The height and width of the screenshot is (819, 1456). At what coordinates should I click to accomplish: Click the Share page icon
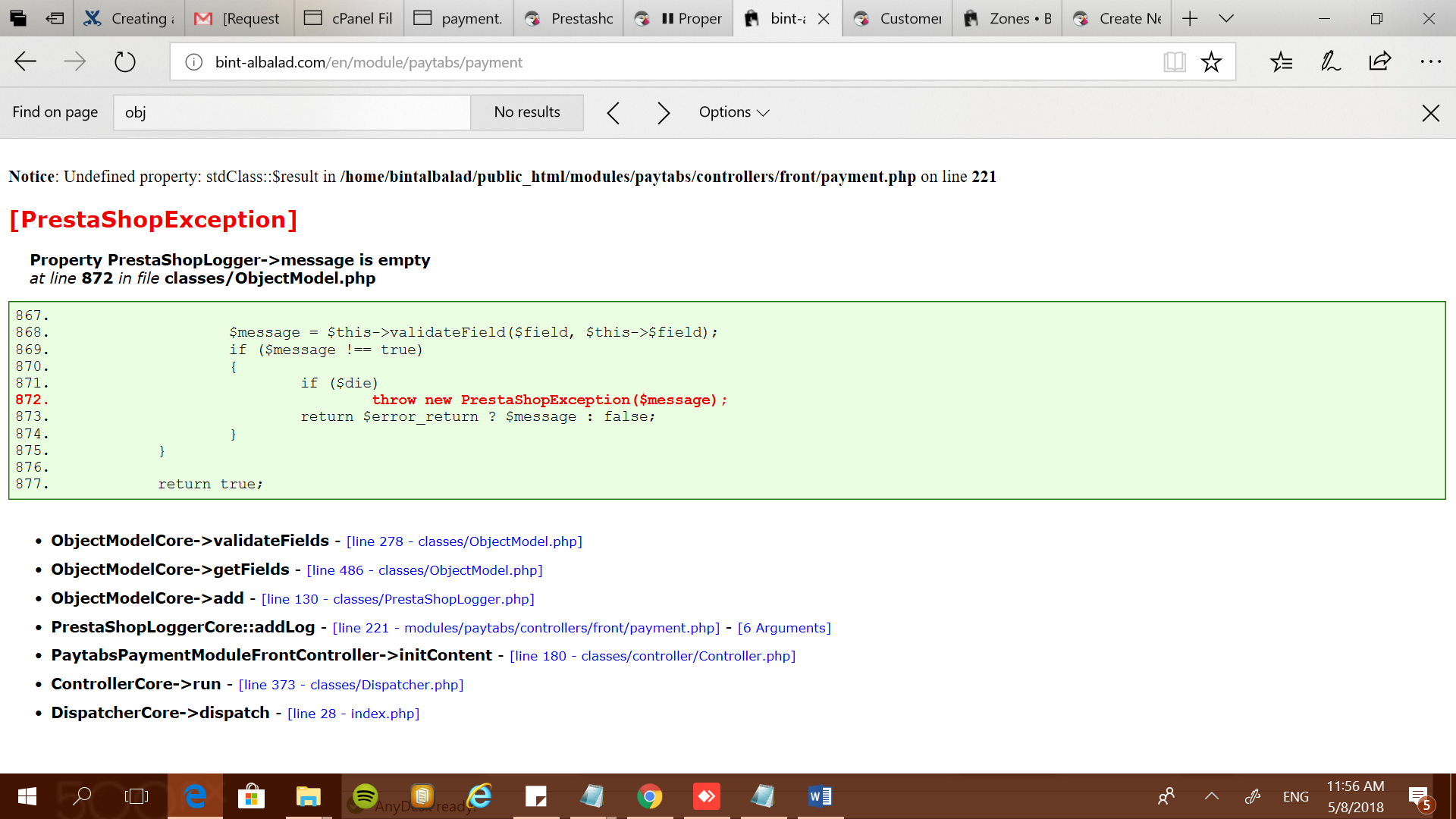(x=1380, y=61)
